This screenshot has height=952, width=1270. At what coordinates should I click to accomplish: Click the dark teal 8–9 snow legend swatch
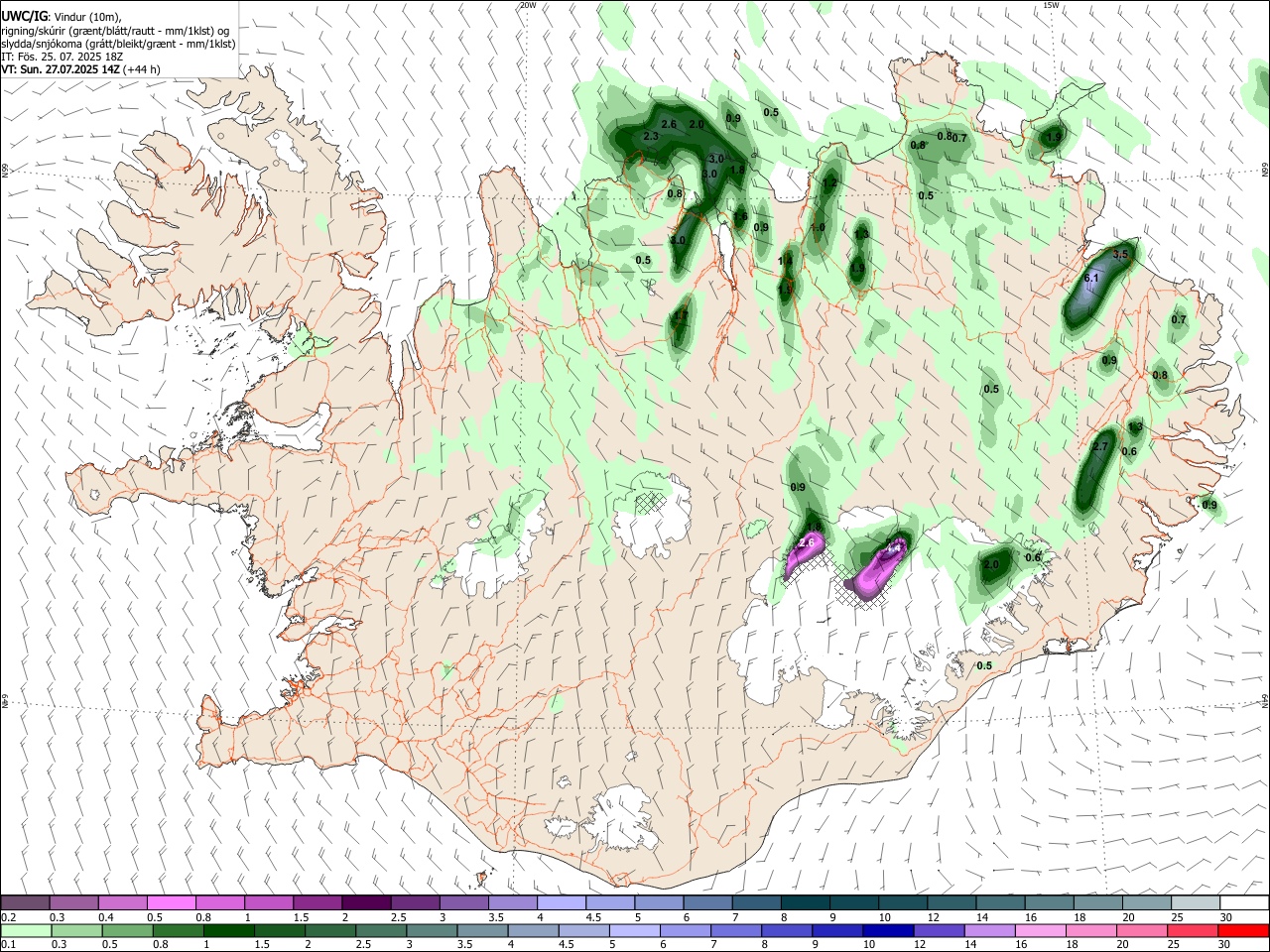(x=804, y=902)
